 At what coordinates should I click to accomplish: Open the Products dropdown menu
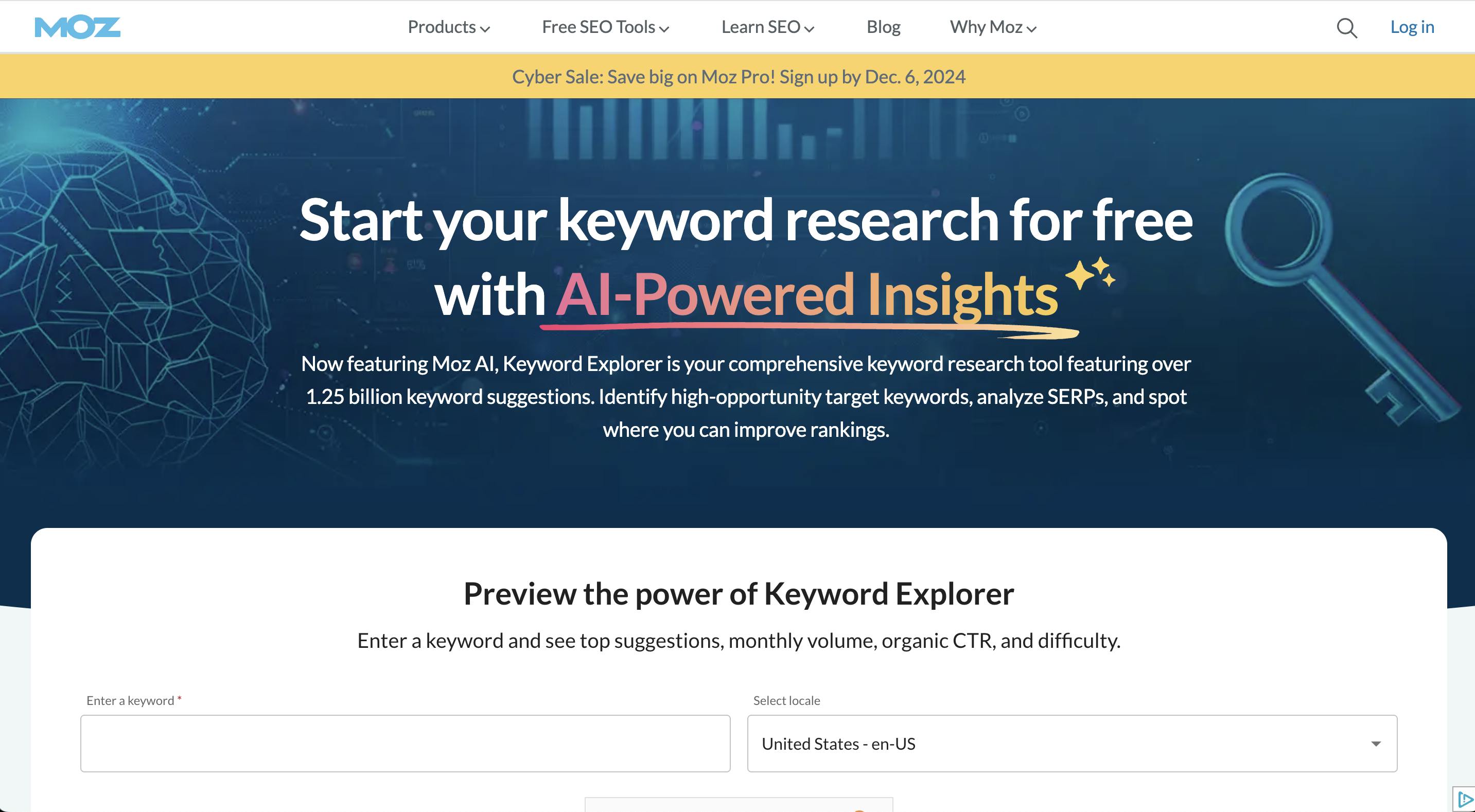coord(448,26)
